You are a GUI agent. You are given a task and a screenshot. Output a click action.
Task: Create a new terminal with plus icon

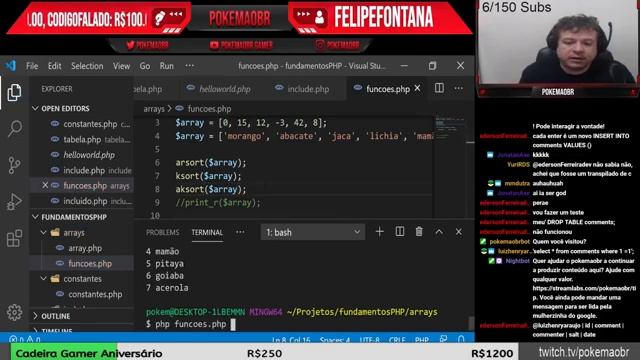[x=380, y=232]
